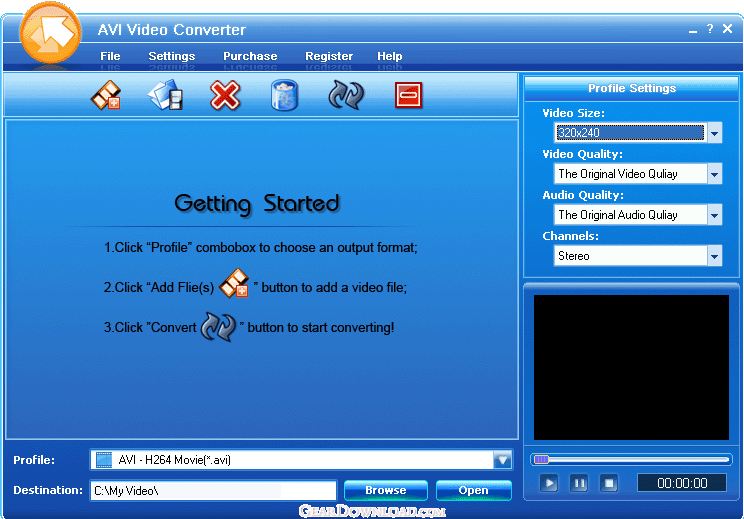Play the preview video
Viewport: 744px width, 519px height.
[x=549, y=483]
